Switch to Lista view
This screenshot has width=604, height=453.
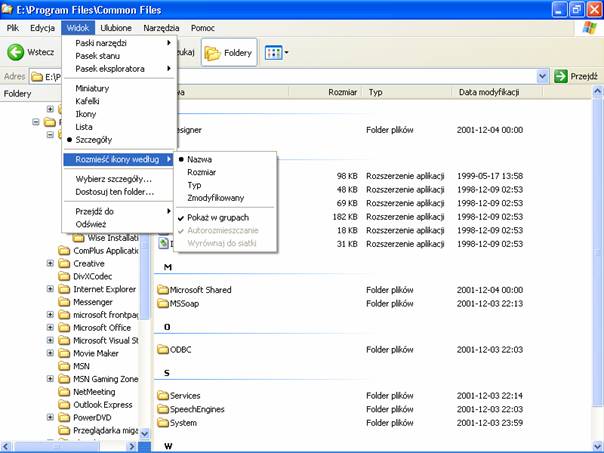point(120,127)
